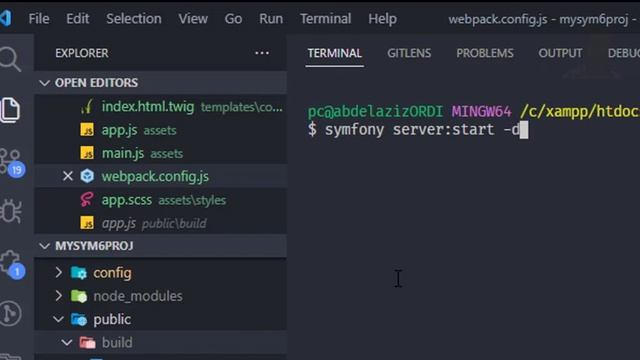
Task: Click the JS icon of app.js public\build
Action: pos(87,223)
